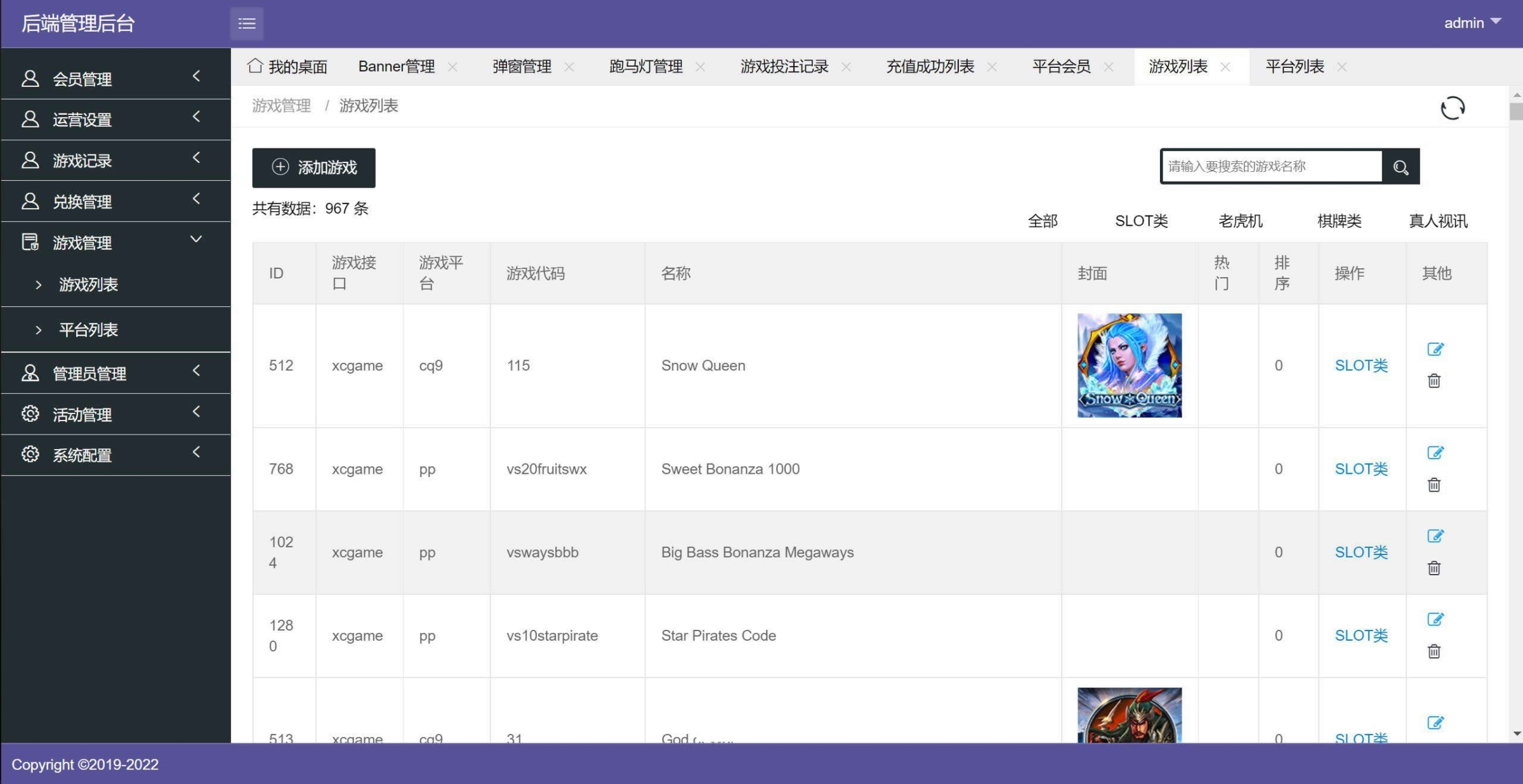Edit Big Bass Bonanza Megaways entry
Viewport: 1523px width, 784px height.
pyautogui.click(x=1435, y=536)
